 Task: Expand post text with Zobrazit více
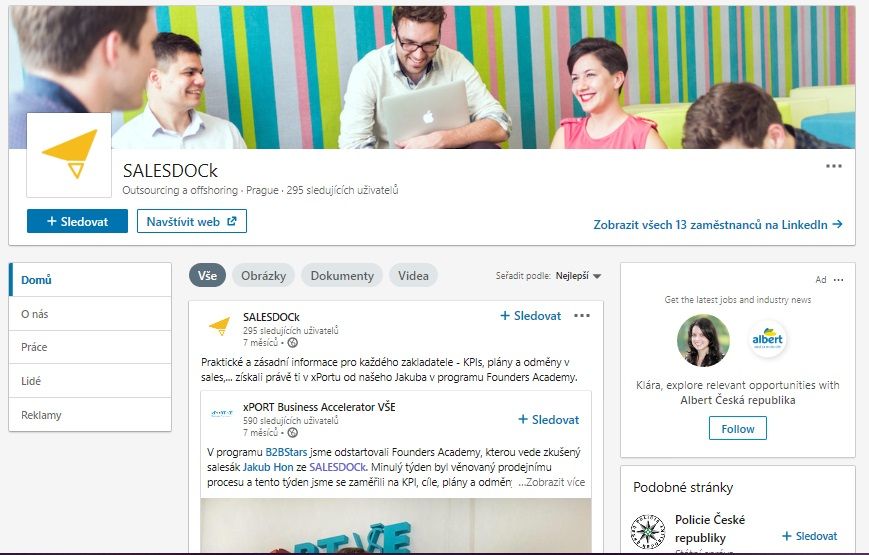coord(551,482)
